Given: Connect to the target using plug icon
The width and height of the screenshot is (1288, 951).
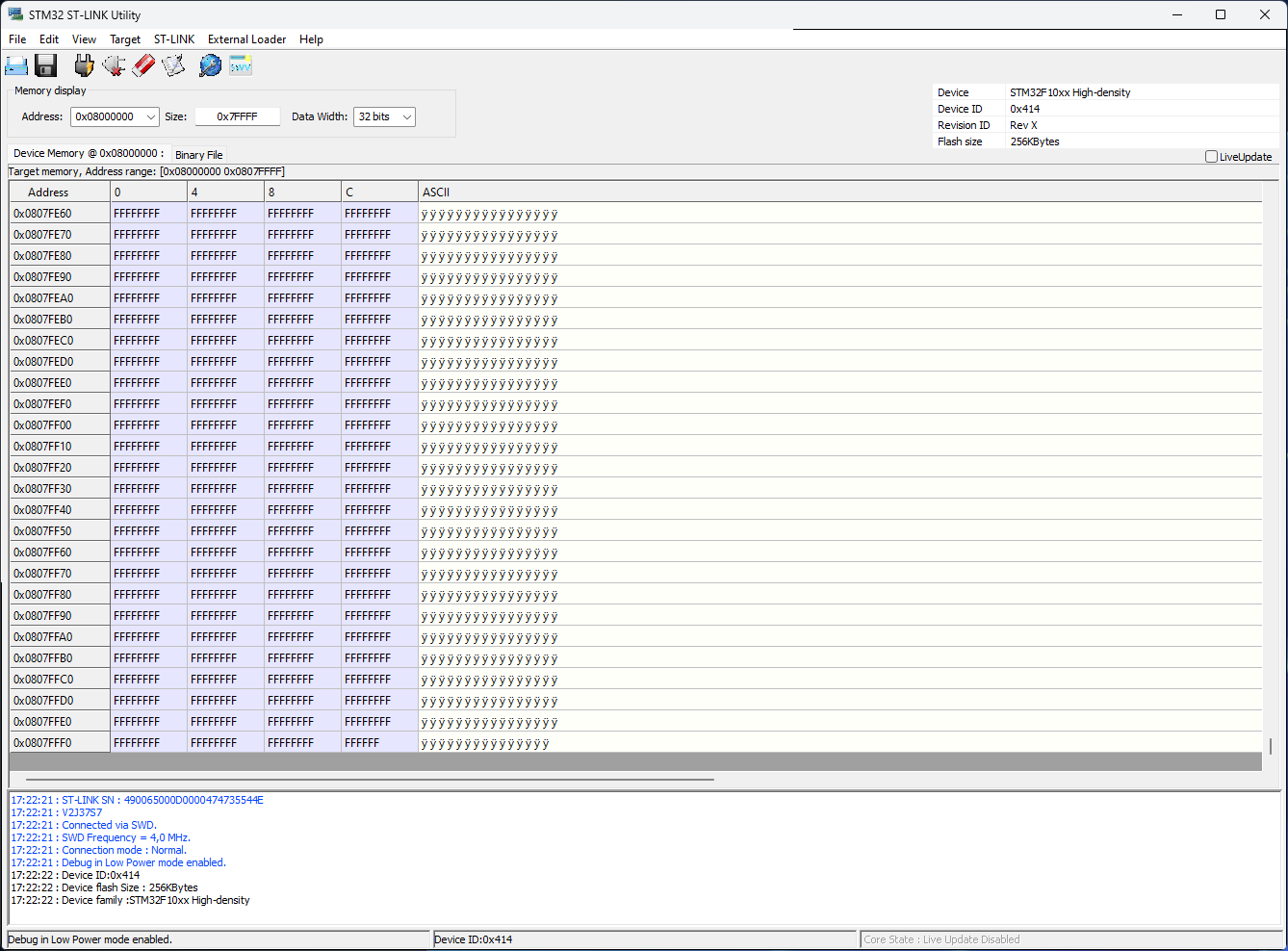Looking at the screenshot, I should [x=85, y=65].
